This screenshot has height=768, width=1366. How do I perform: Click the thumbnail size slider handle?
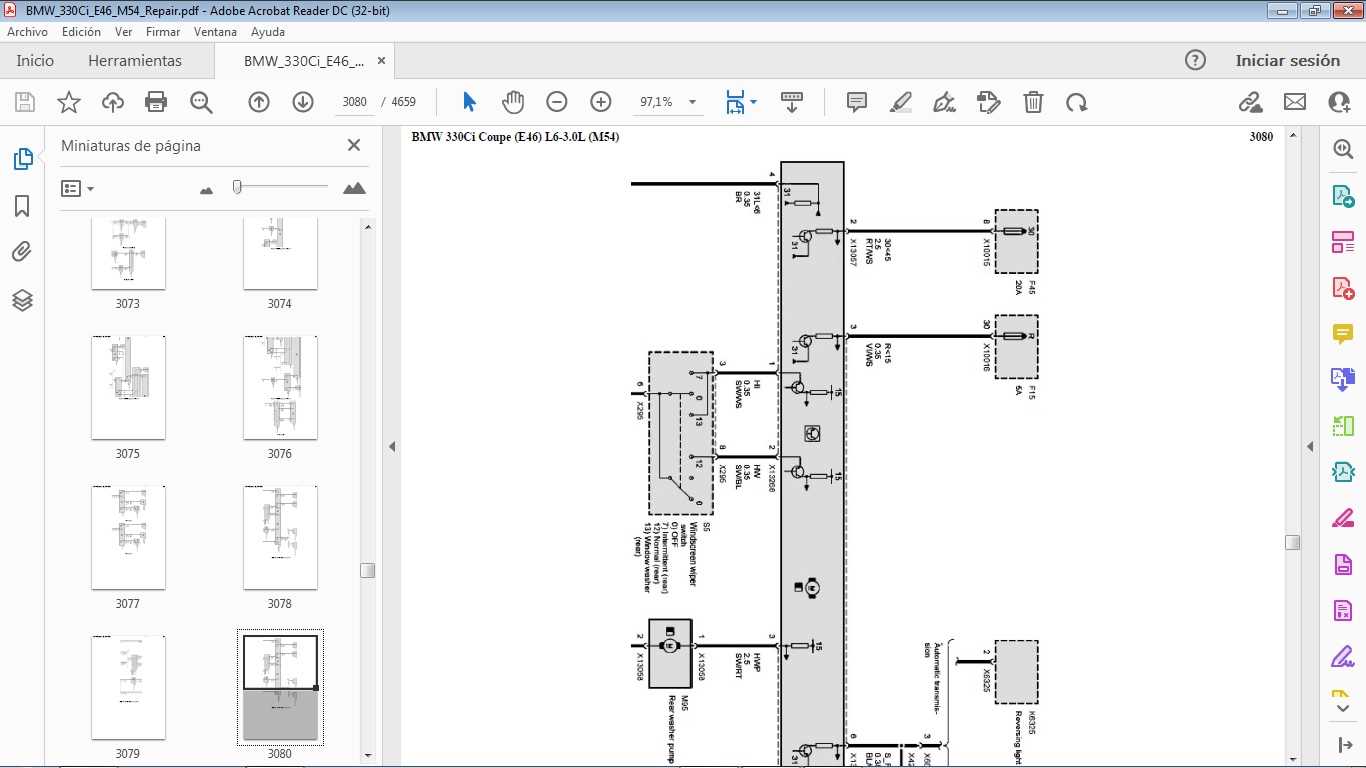237,186
